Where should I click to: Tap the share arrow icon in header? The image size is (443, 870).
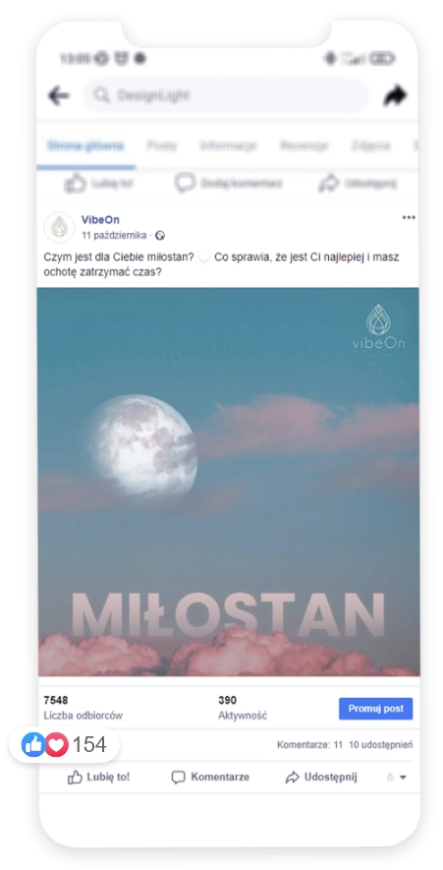(395, 95)
